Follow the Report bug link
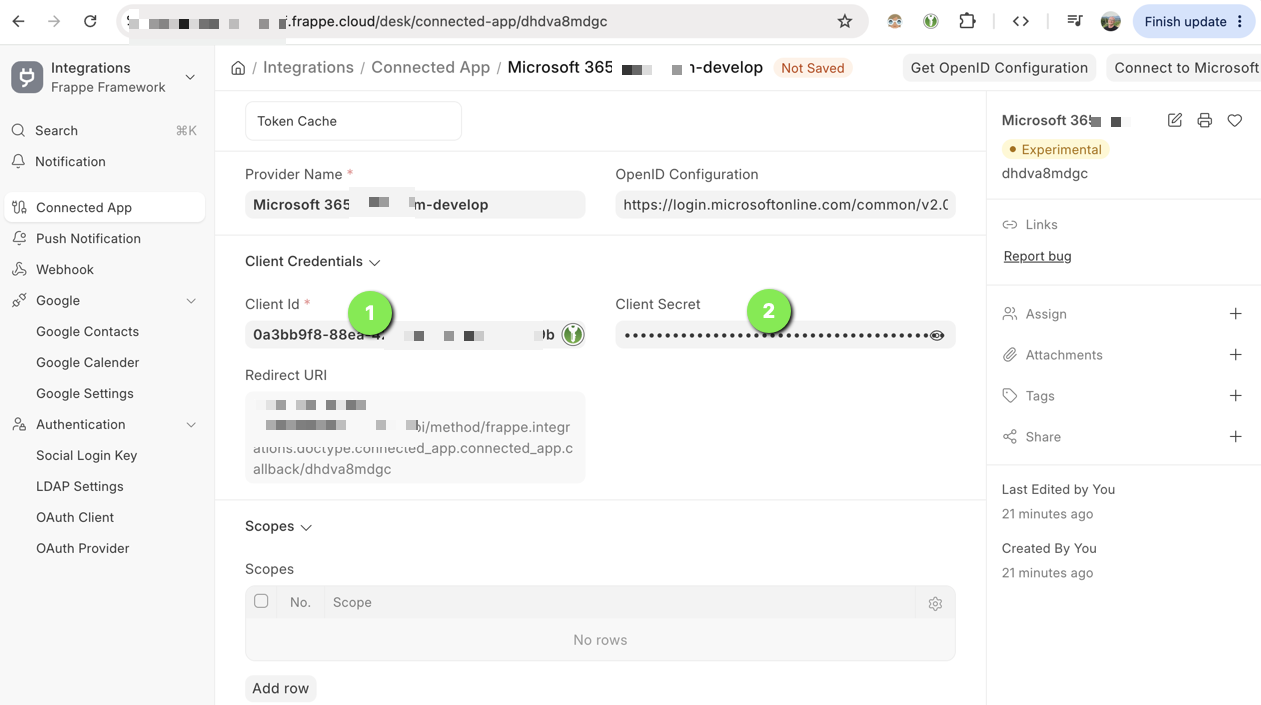Screen dimensions: 1261x705 coord(1037,257)
